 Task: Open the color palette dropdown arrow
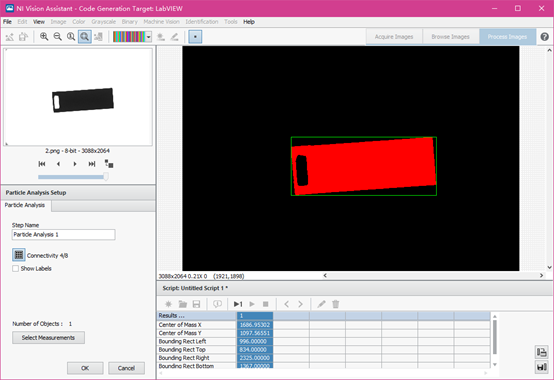point(149,37)
